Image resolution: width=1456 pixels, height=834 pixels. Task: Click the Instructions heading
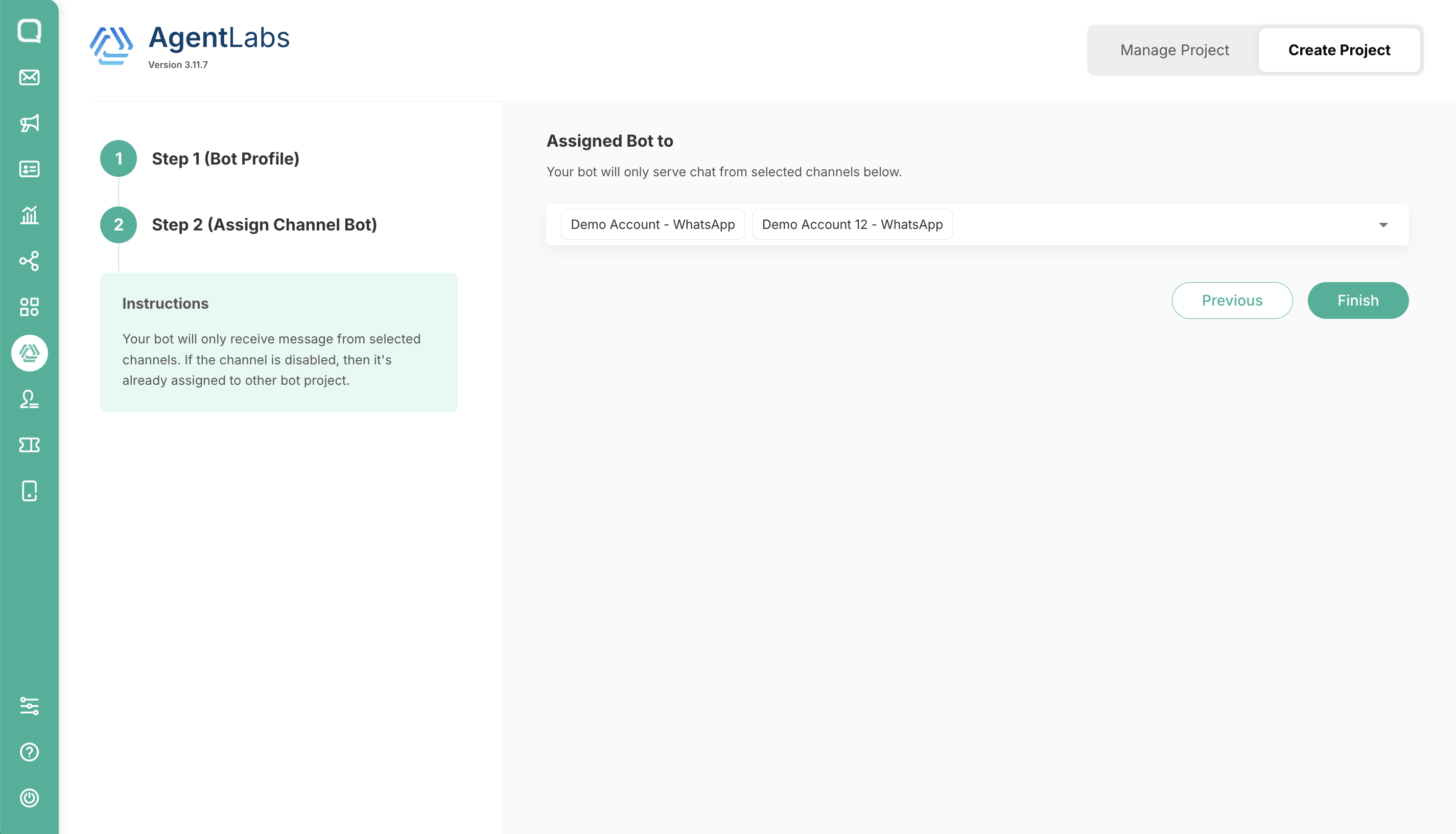click(x=166, y=304)
